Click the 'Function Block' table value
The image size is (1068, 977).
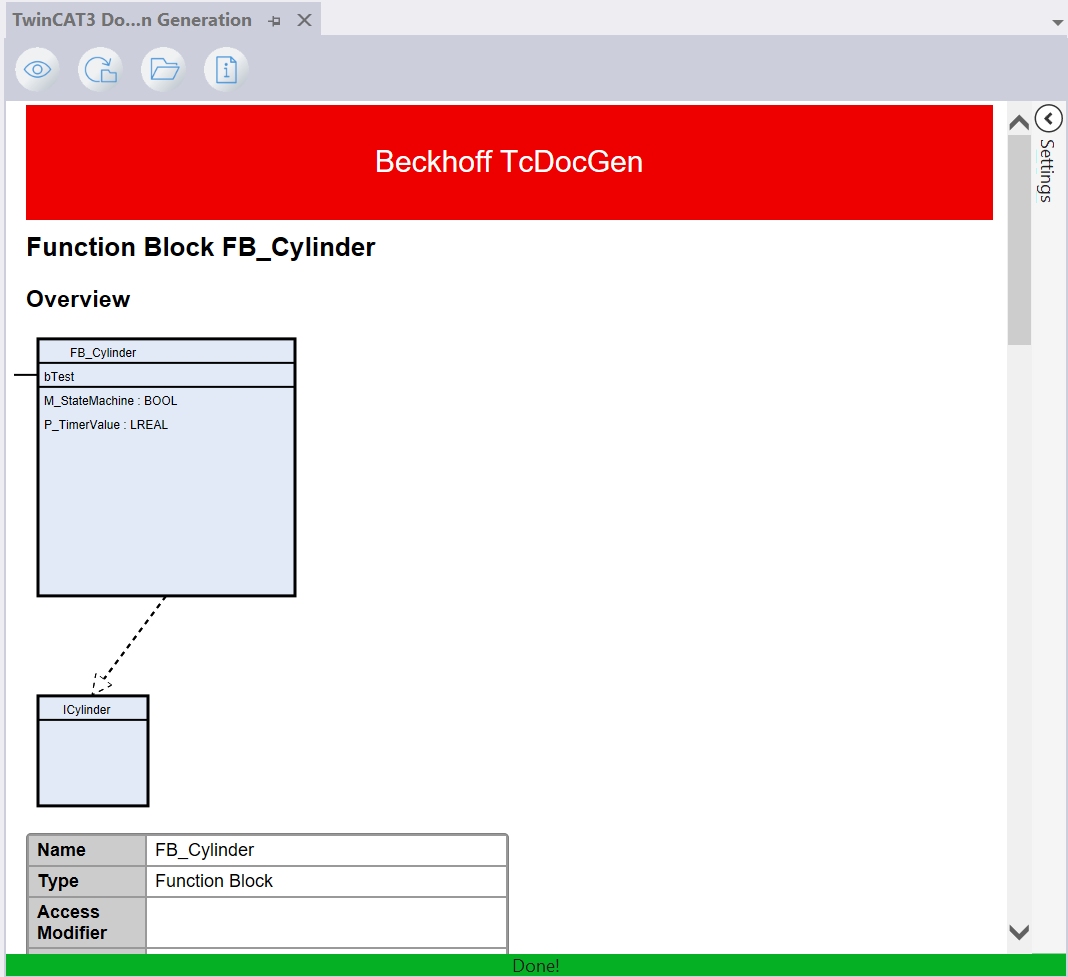click(214, 881)
